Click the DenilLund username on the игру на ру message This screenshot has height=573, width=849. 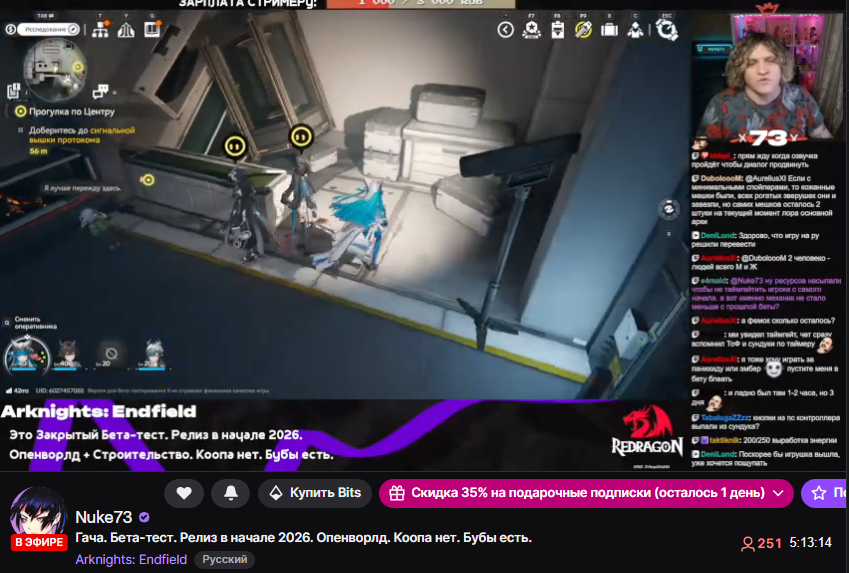[x=717, y=236]
